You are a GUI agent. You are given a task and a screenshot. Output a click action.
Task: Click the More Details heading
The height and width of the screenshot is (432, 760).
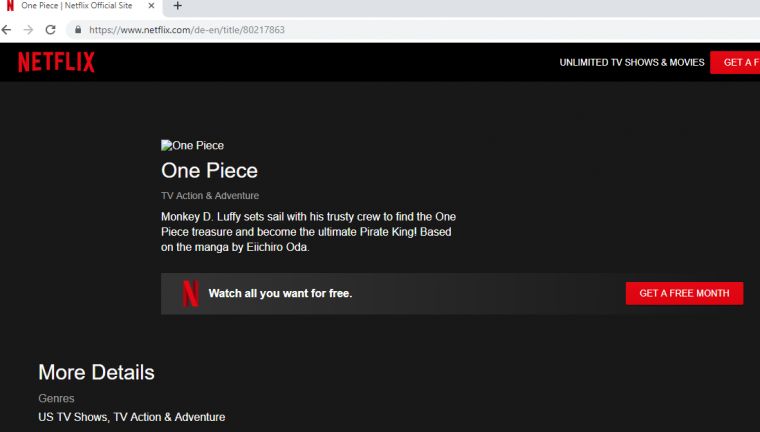click(96, 373)
